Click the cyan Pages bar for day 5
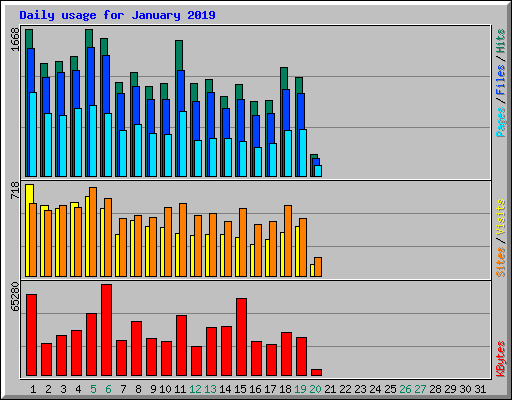Viewport: 512px width, 400px height. (93, 141)
